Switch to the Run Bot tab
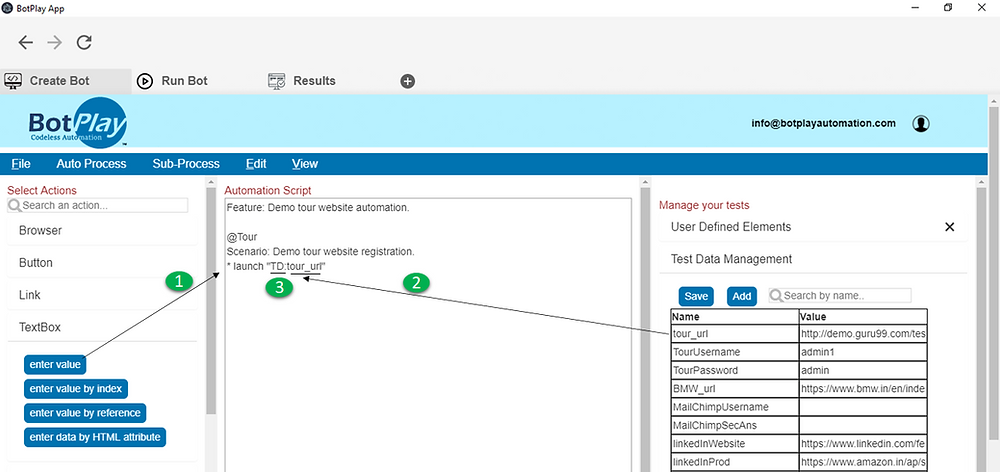The image size is (1000, 472). click(173, 81)
